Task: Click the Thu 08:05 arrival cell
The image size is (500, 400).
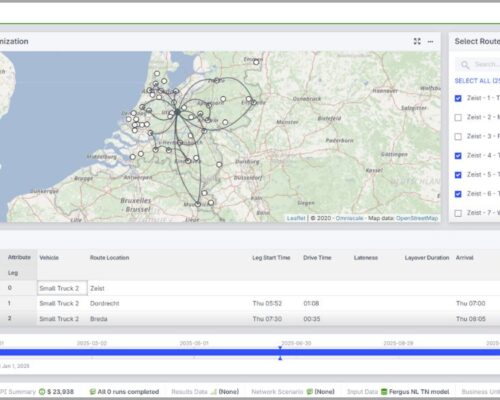Action: pos(471,319)
